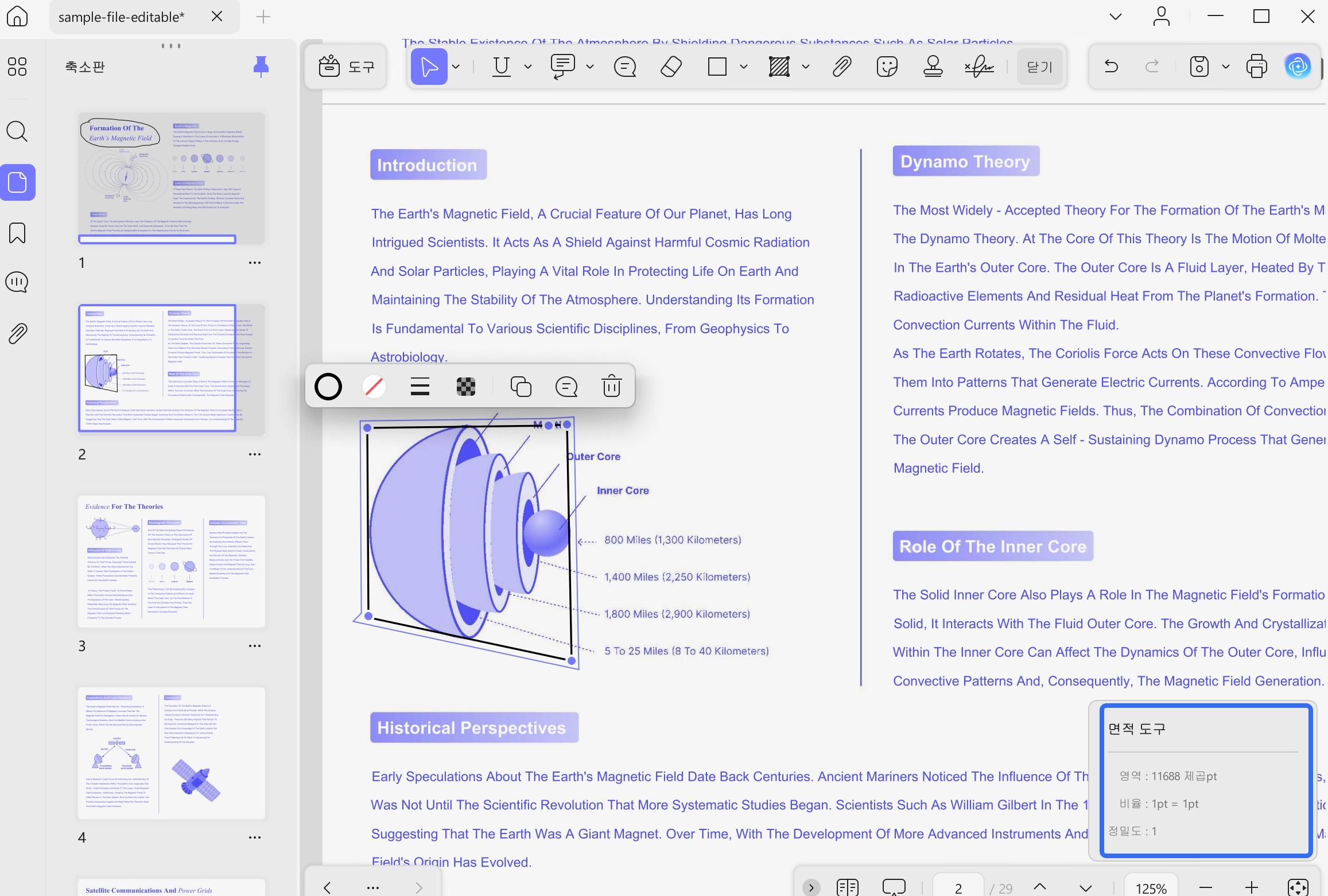Redo the last undone action
This screenshot has width=1328, height=896.
pos(1152,67)
